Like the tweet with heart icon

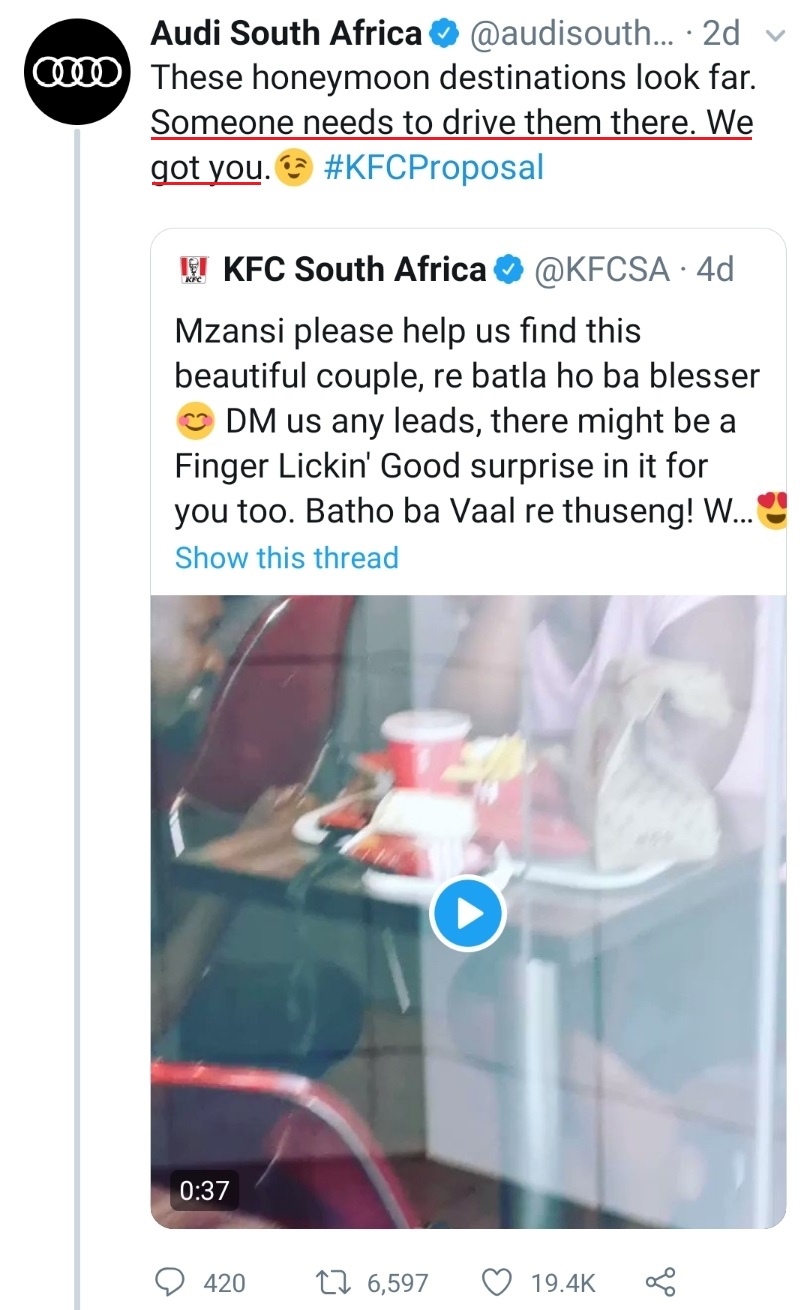pyautogui.click(x=496, y=1282)
